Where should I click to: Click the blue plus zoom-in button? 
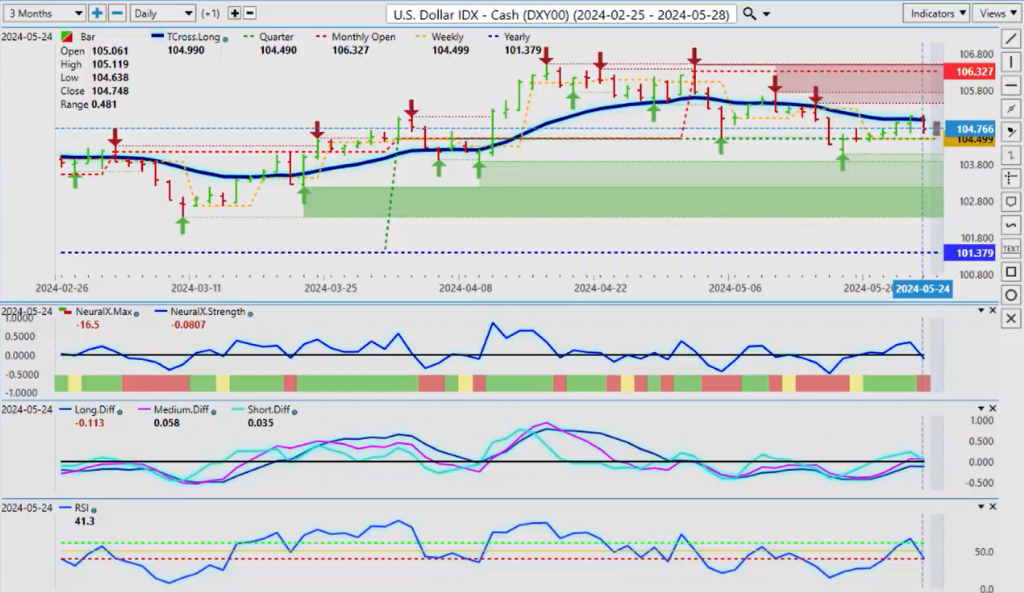click(x=97, y=13)
